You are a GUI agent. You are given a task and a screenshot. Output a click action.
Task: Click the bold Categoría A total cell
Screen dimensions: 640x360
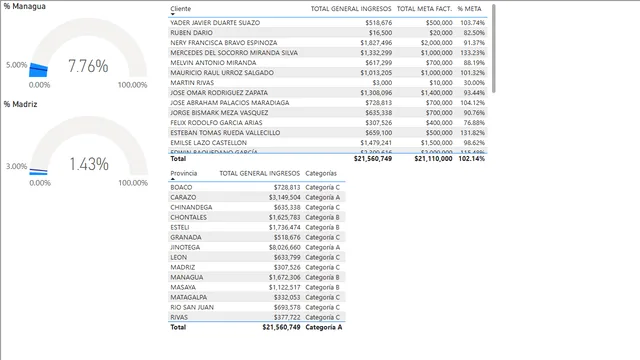coord(324,327)
